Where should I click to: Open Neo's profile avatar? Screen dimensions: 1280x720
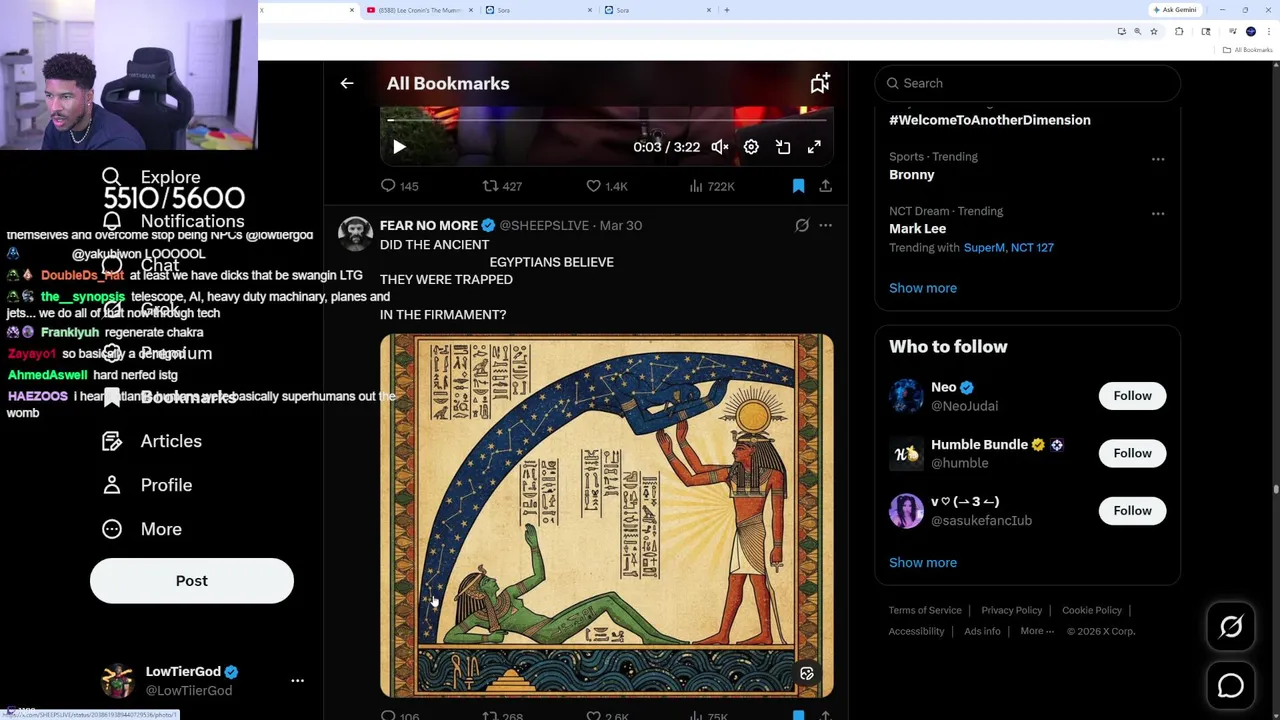point(906,396)
